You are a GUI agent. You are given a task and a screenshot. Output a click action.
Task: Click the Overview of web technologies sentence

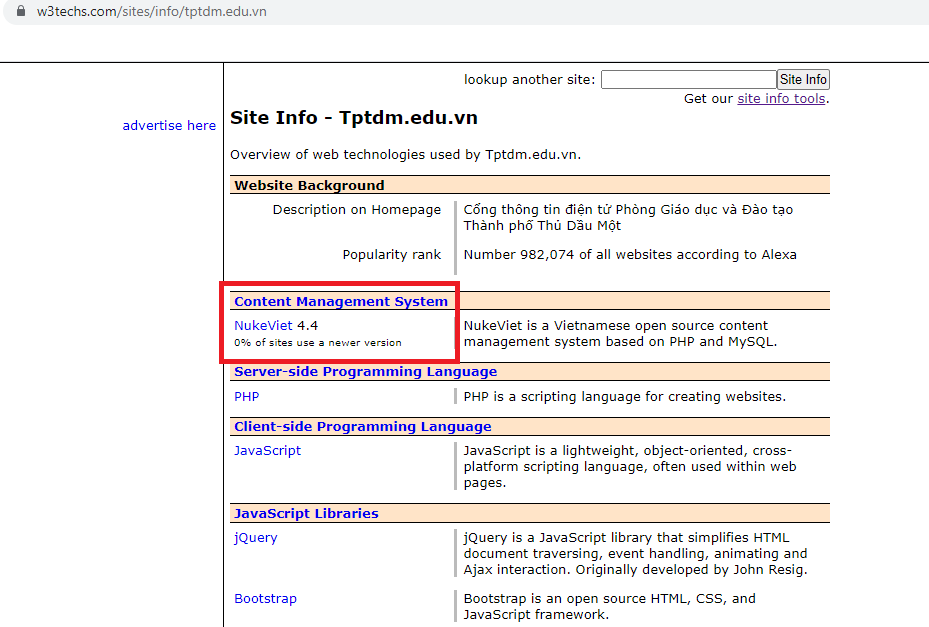coord(405,155)
